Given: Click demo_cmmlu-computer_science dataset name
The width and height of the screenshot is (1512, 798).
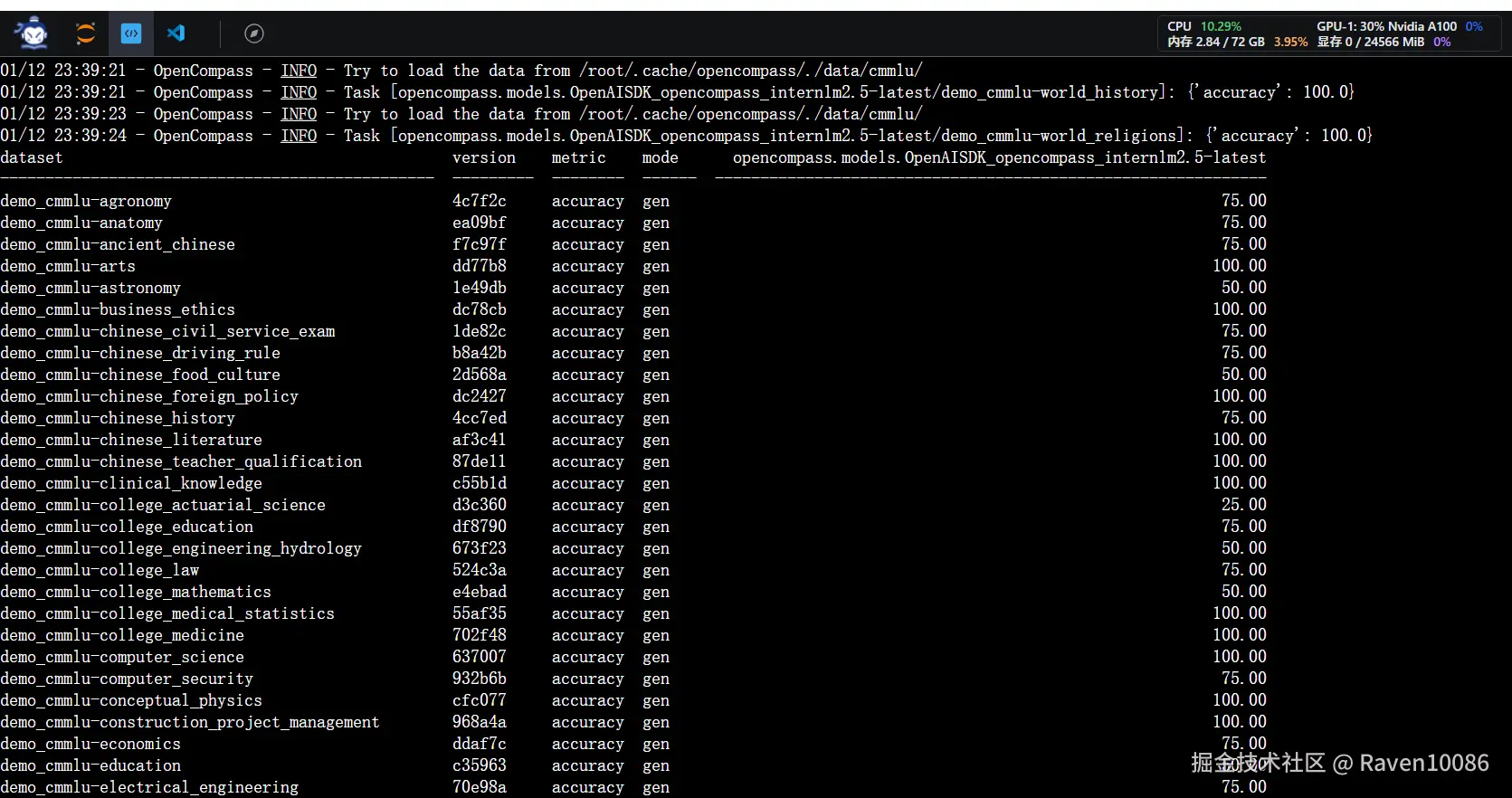Looking at the screenshot, I should tap(122, 657).
